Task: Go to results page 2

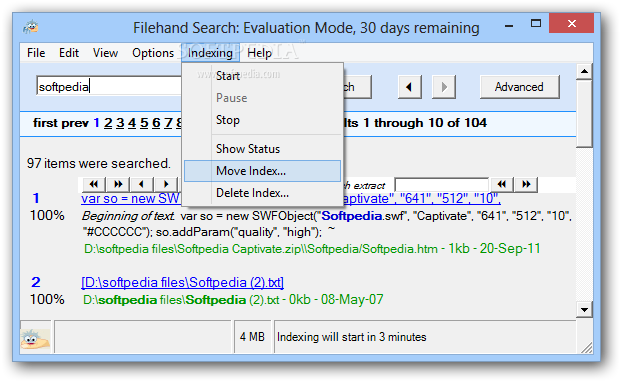Action: pyautogui.click(x=108, y=123)
